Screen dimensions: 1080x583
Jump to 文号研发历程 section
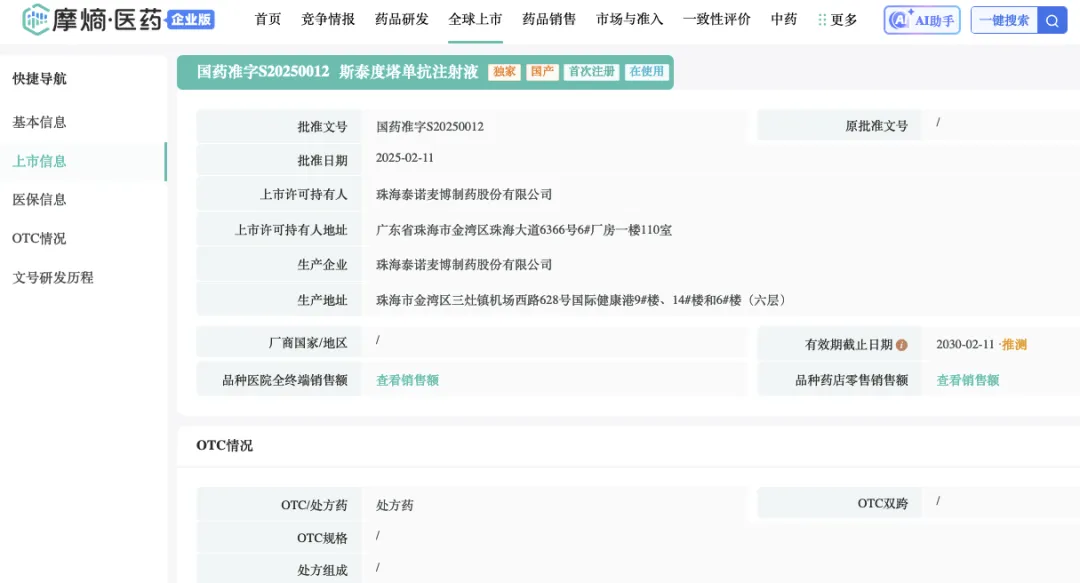[53, 278]
